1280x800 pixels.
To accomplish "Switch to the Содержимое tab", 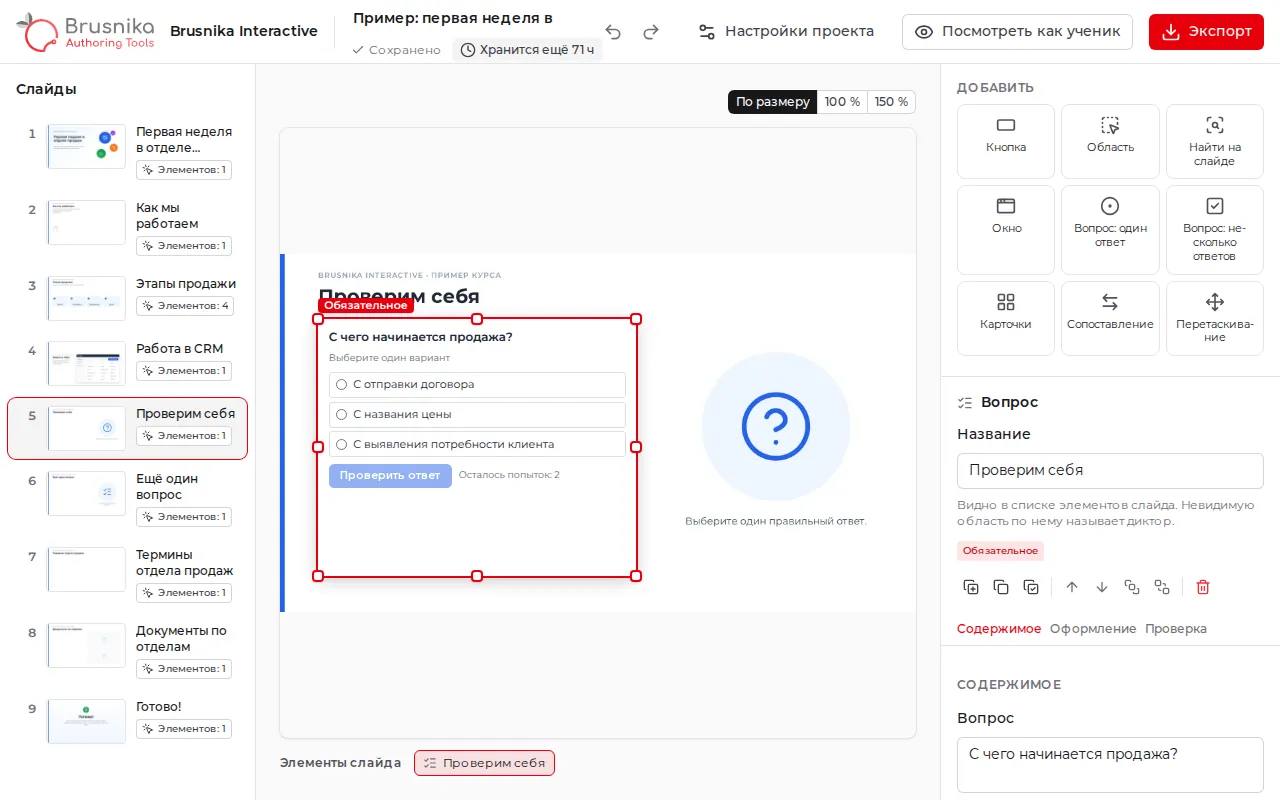I will [x=999, y=629].
